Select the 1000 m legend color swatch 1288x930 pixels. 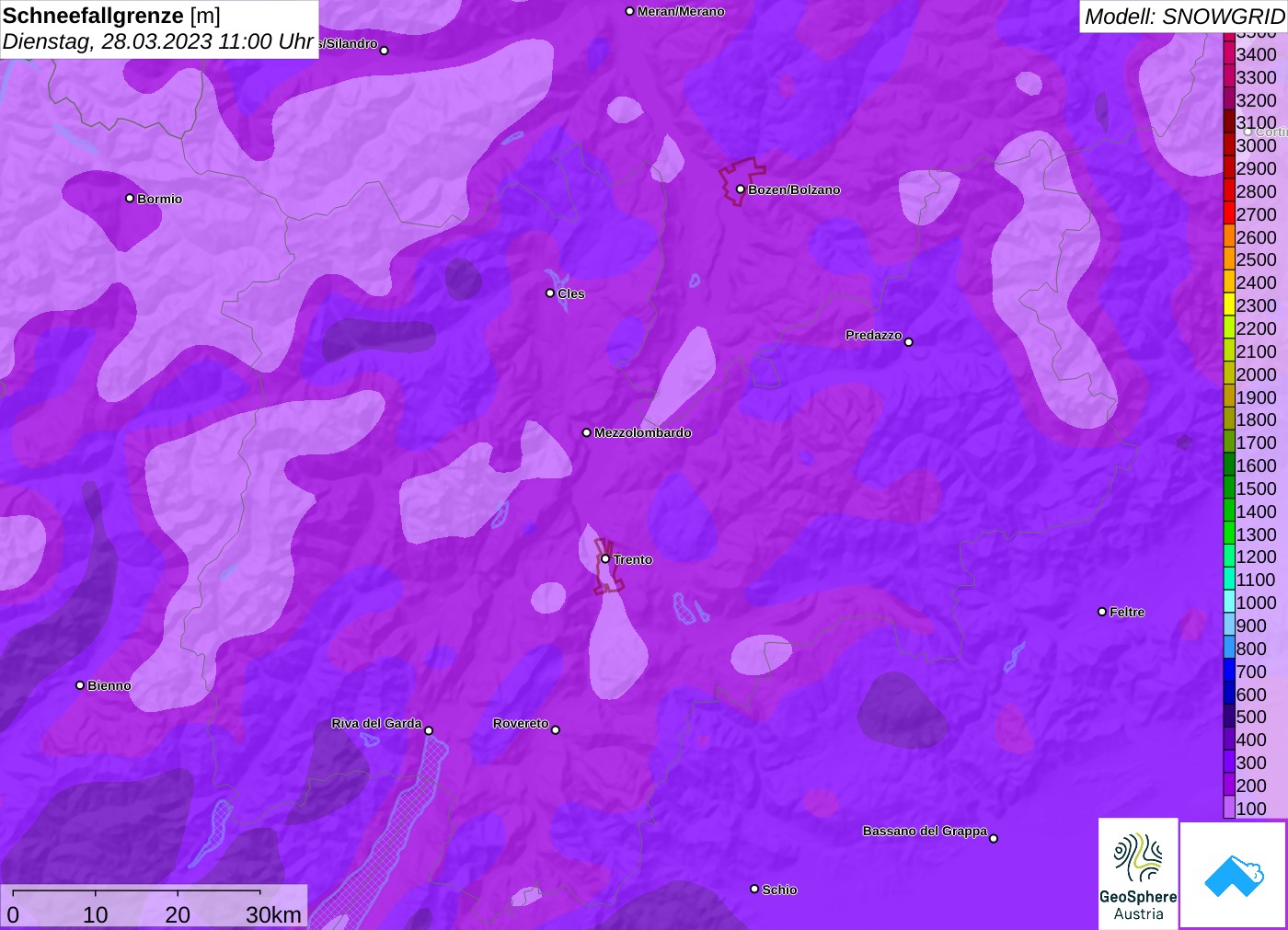(x=1229, y=603)
